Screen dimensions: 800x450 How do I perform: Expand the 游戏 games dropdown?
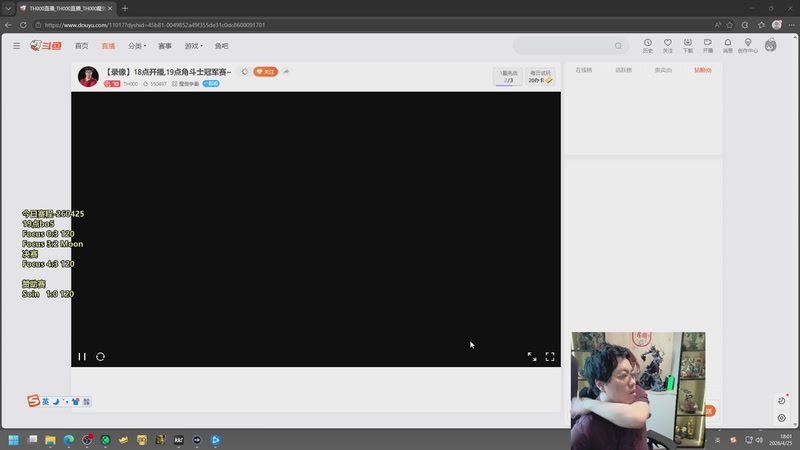(x=193, y=46)
